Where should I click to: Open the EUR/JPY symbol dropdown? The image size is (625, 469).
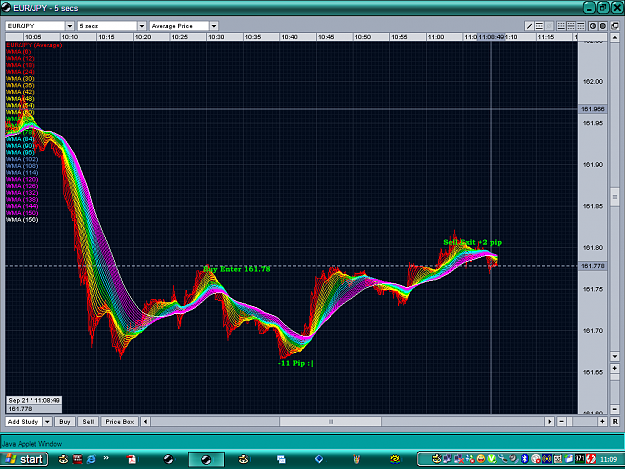point(70,26)
